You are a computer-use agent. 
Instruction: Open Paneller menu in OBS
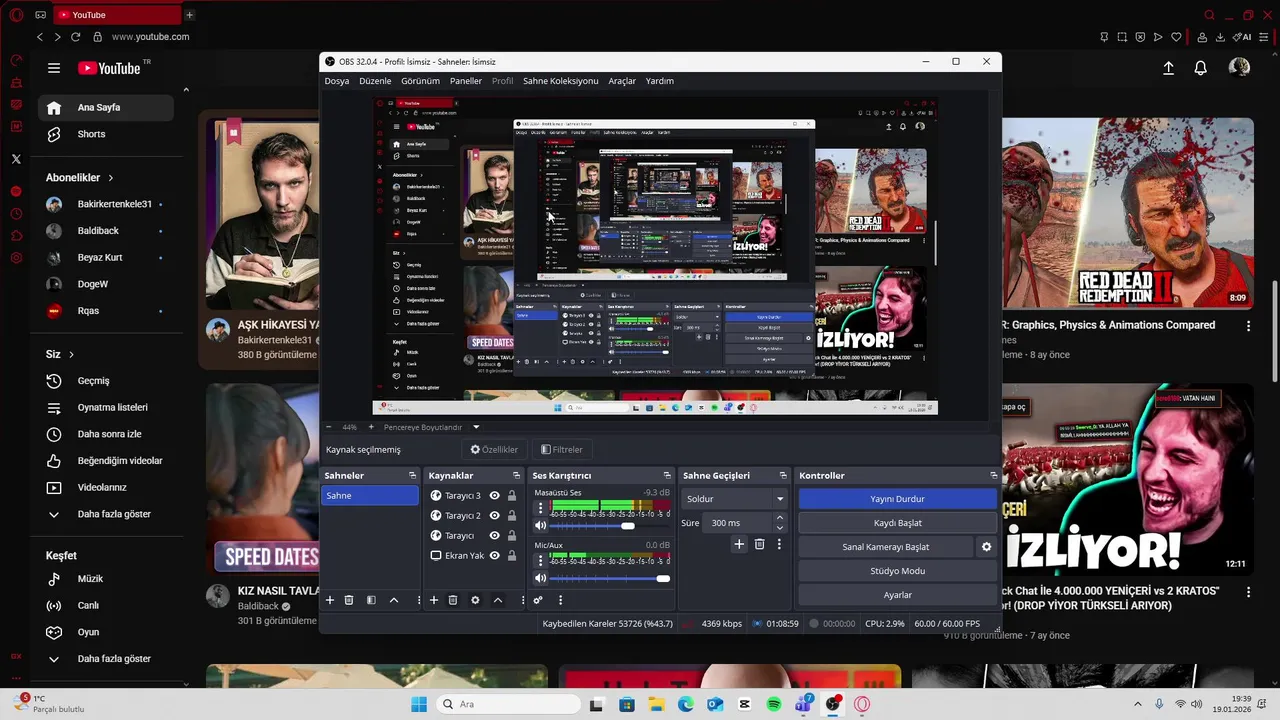pyautogui.click(x=466, y=81)
